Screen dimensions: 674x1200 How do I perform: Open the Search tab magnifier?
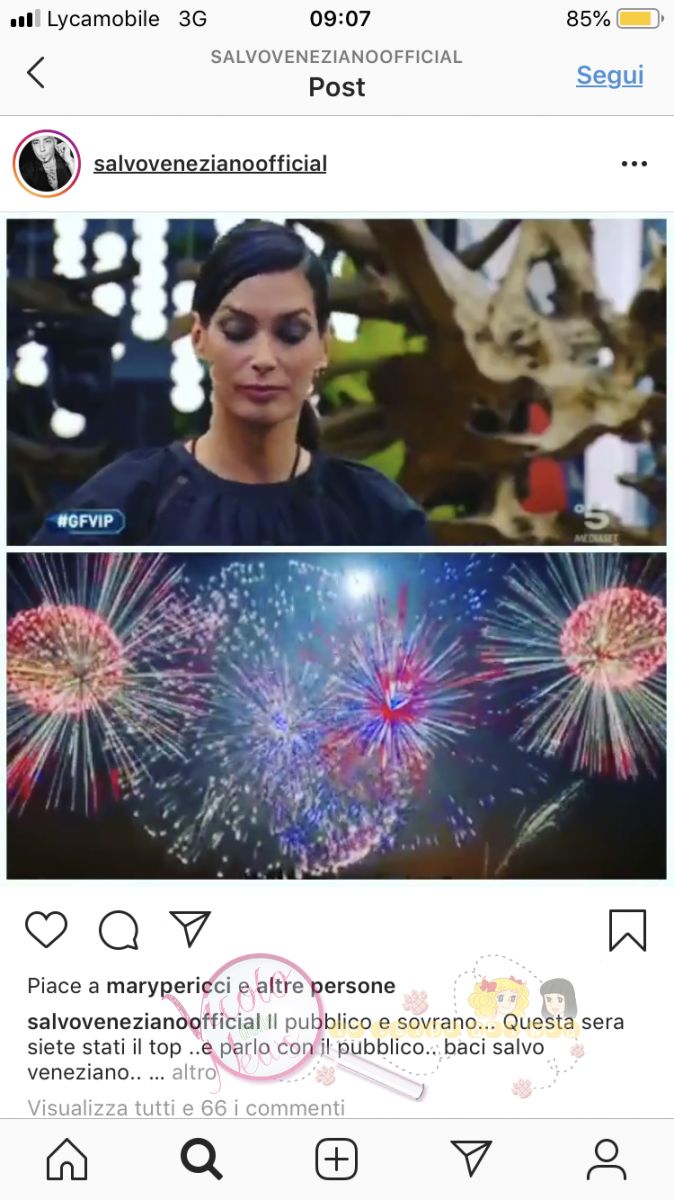pyautogui.click(x=201, y=1159)
